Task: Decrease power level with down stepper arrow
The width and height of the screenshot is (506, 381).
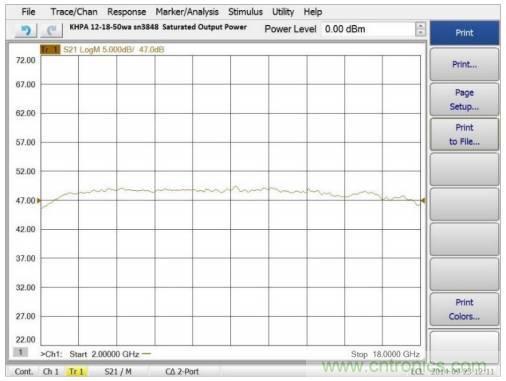Action: pos(420,33)
